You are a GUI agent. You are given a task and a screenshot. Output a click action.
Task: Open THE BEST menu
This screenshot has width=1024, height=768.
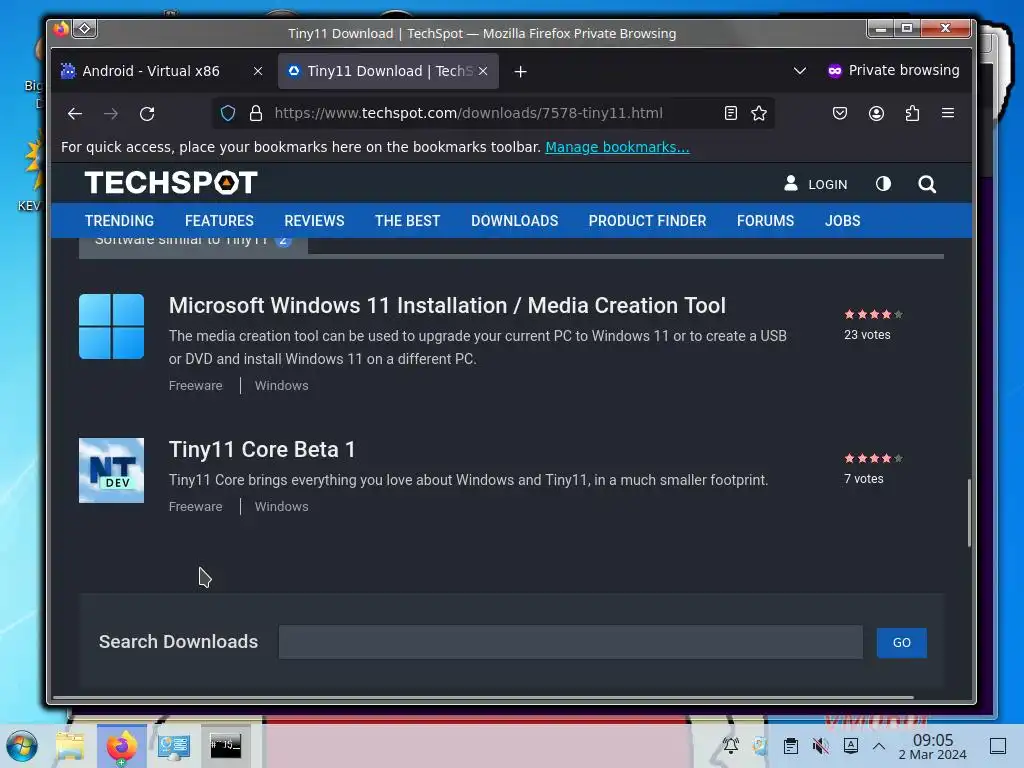408,221
